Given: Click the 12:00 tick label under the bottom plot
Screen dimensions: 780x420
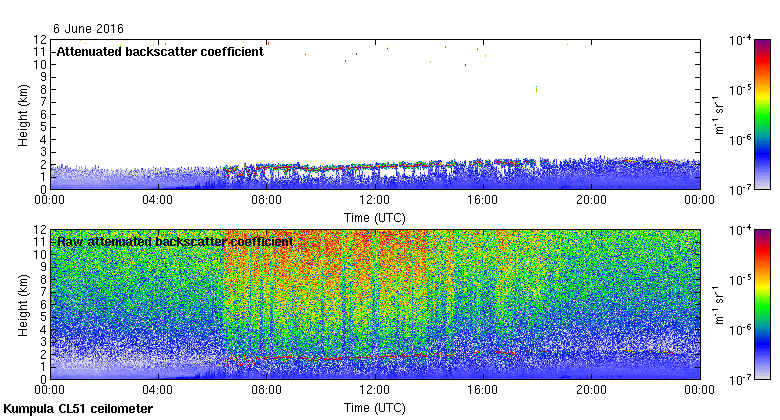Looking at the screenshot, I should click(x=375, y=390).
